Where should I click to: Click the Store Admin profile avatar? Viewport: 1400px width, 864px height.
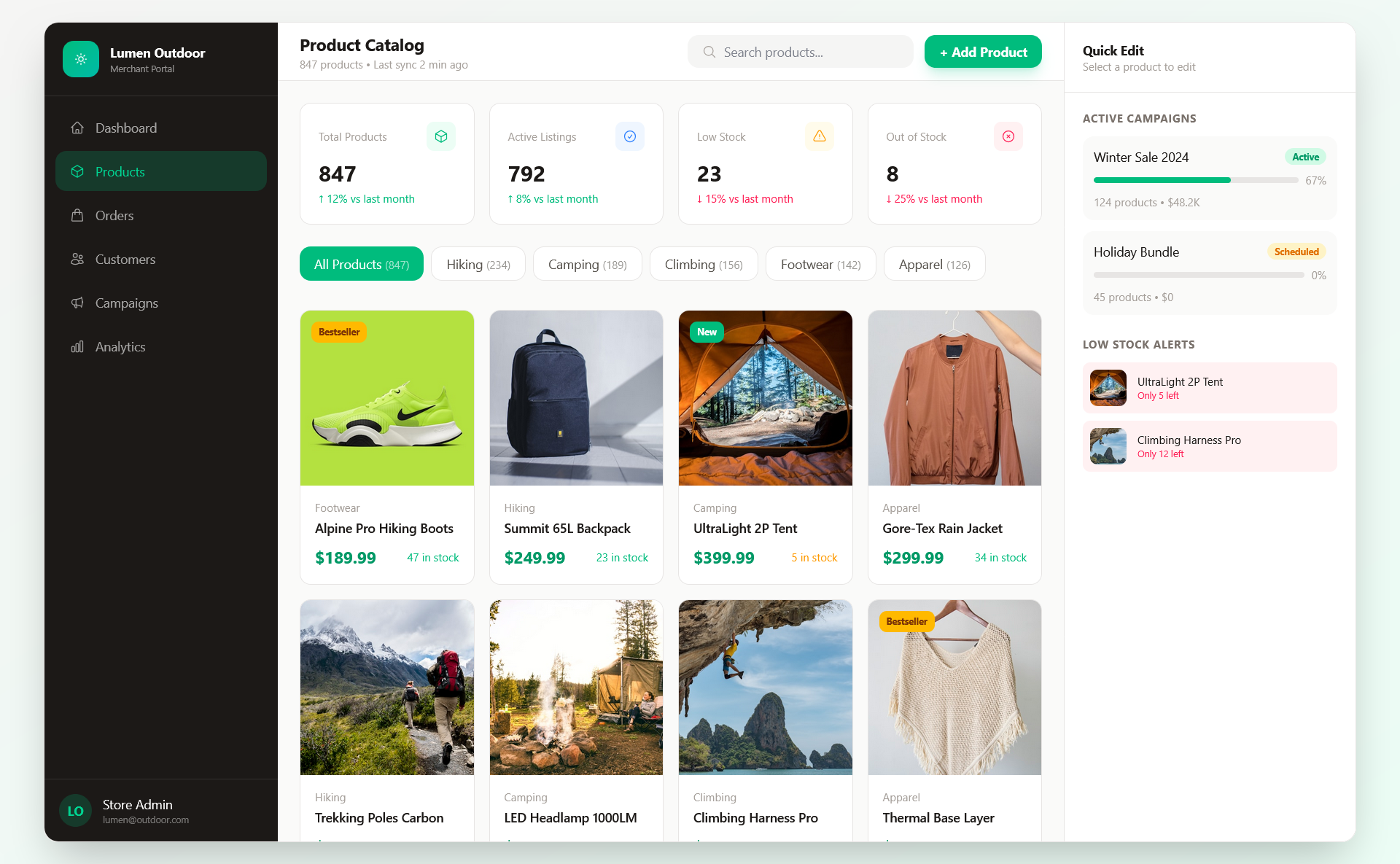click(75, 810)
